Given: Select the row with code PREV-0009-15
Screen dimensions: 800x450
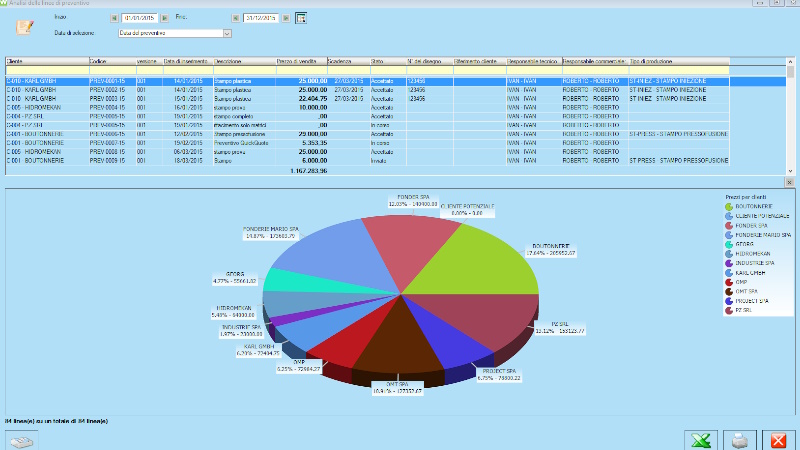Looking at the screenshot, I should click(x=367, y=160).
